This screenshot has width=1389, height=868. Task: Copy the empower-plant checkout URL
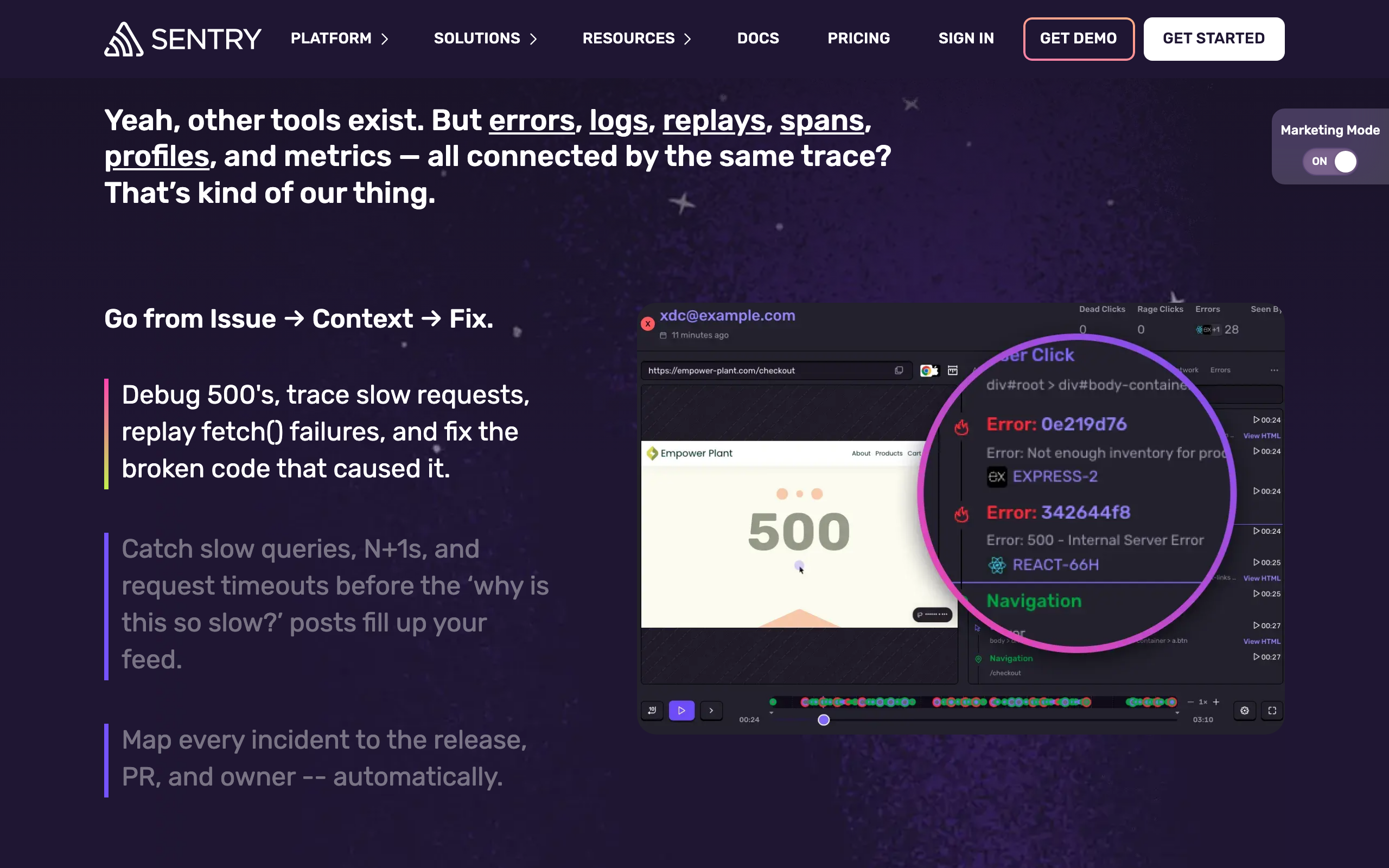tap(899, 371)
